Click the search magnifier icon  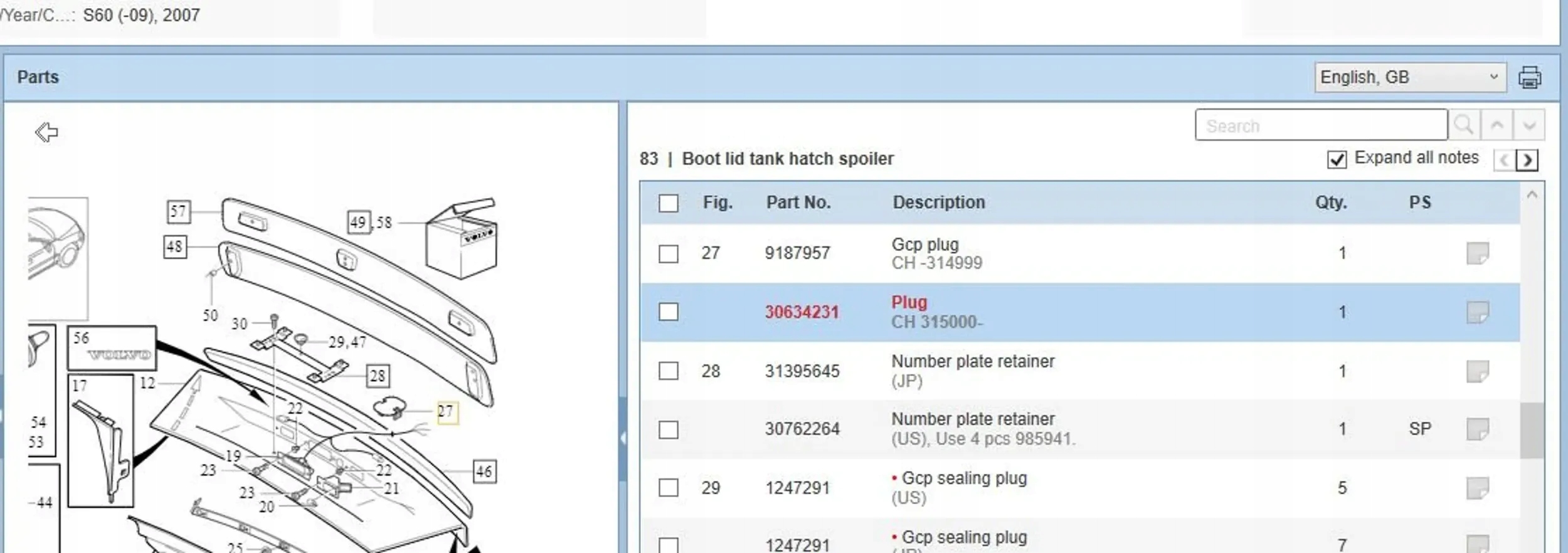tap(1464, 125)
